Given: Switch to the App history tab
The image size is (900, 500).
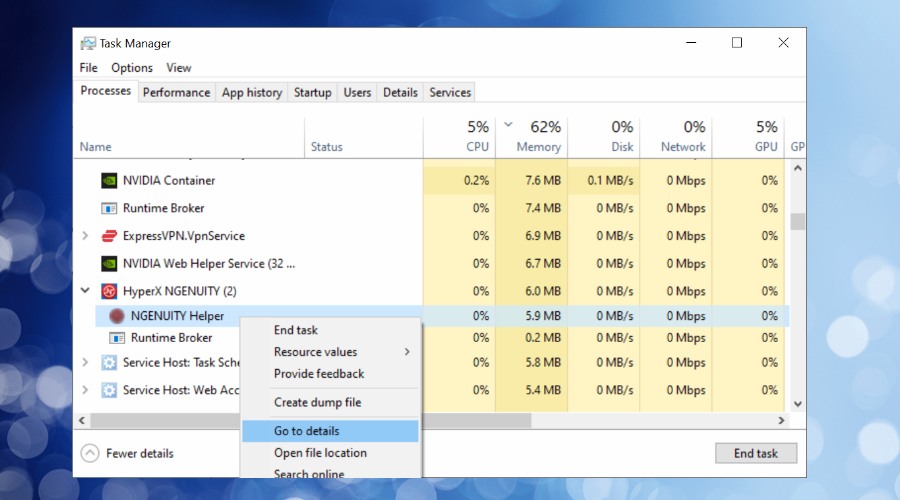Looking at the screenshot, I should point(252,92).
